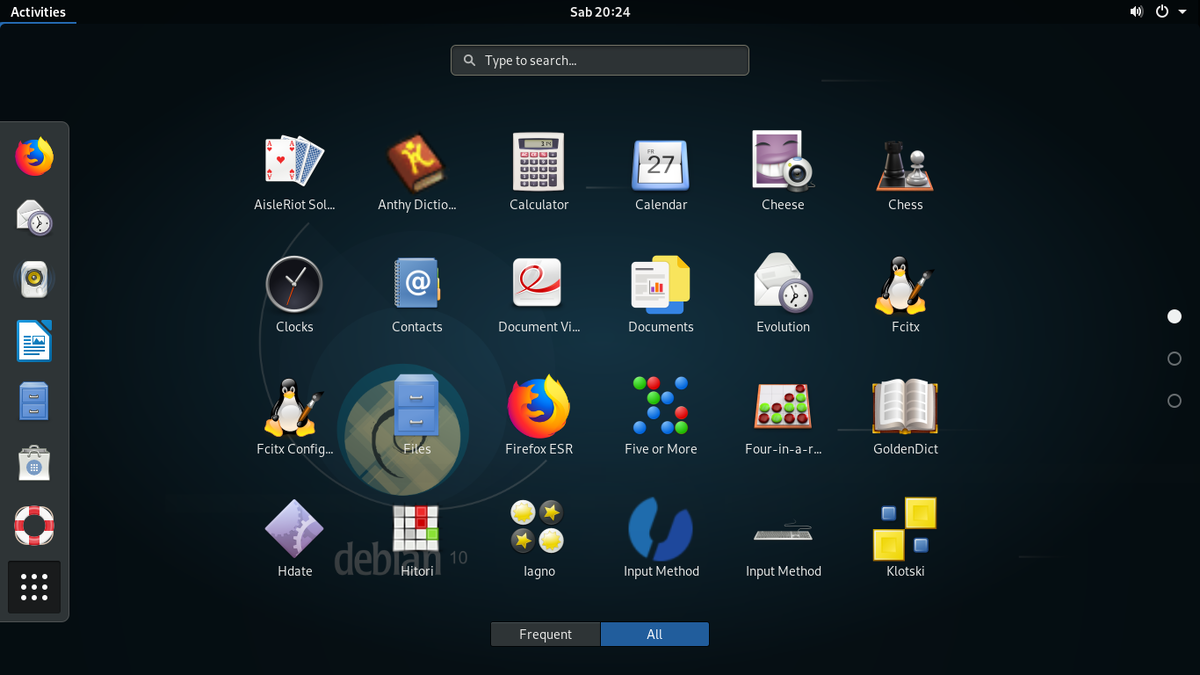
Task: Open Firefox from the dock
Action: (34, 157)
